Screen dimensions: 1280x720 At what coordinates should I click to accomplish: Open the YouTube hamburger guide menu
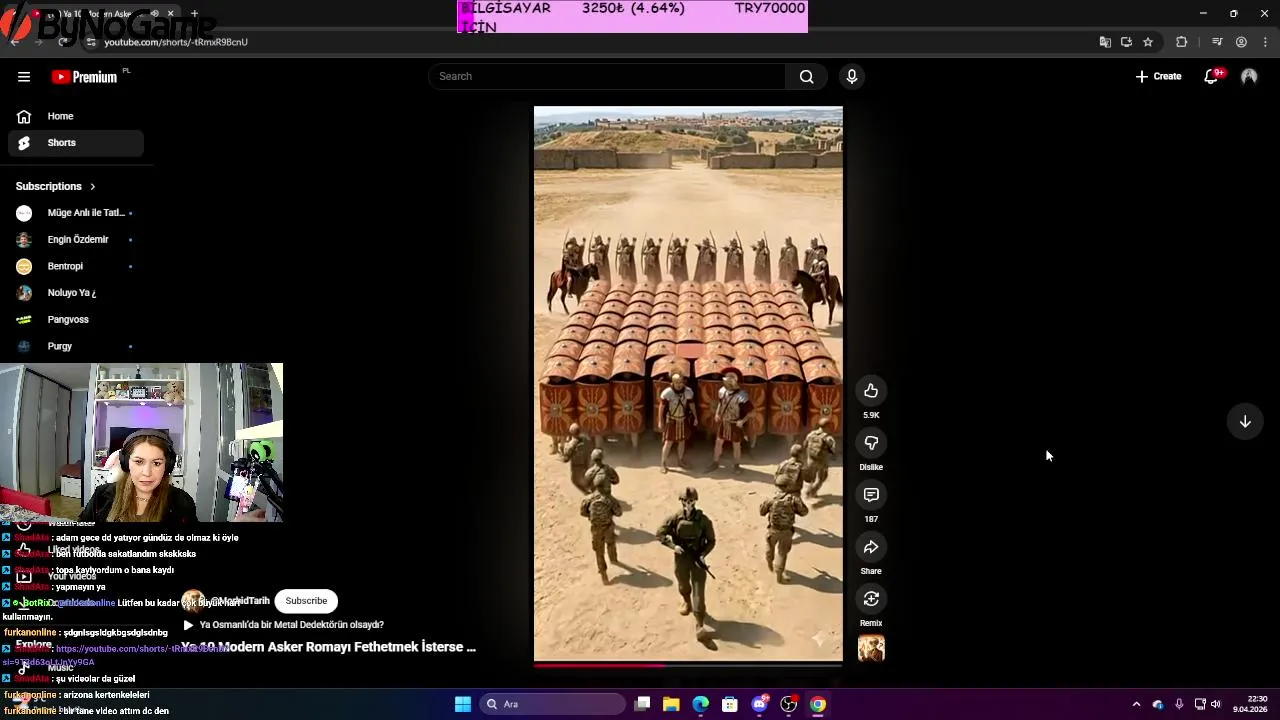24,77
